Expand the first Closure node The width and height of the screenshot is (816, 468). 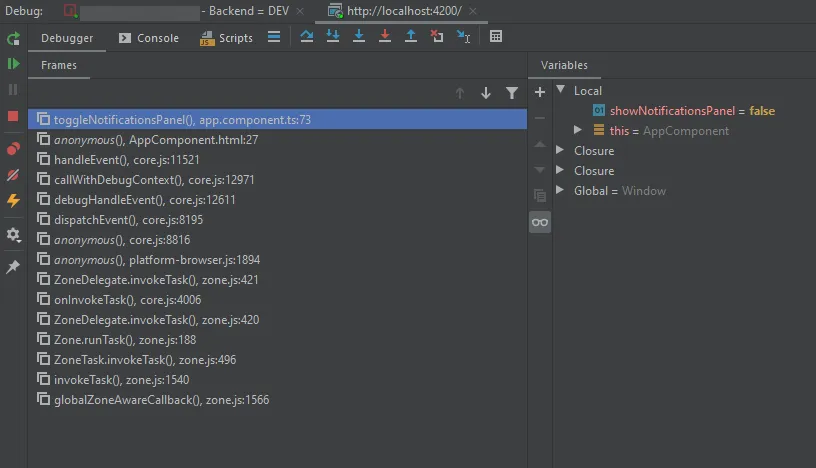(560, 150)
